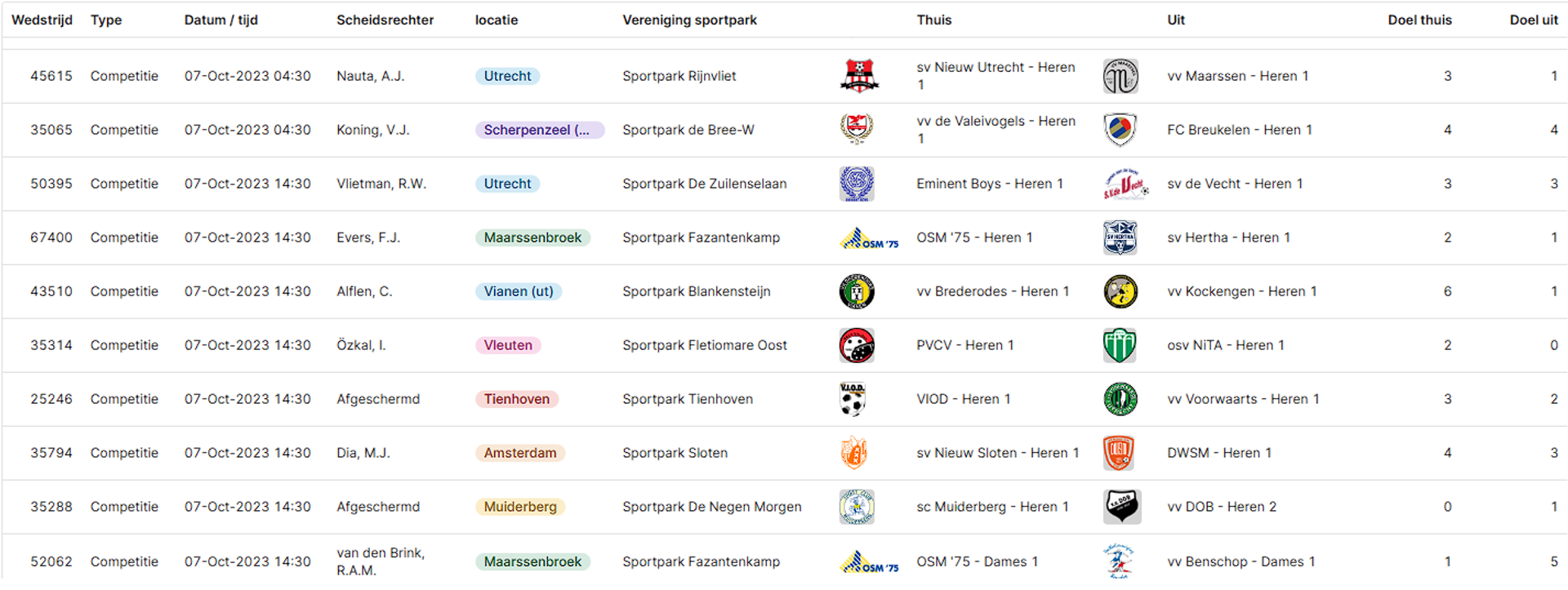Click the vv Maarssen club crest
The height and width of the screenshot is (590, 1568).
[1120, 76]
